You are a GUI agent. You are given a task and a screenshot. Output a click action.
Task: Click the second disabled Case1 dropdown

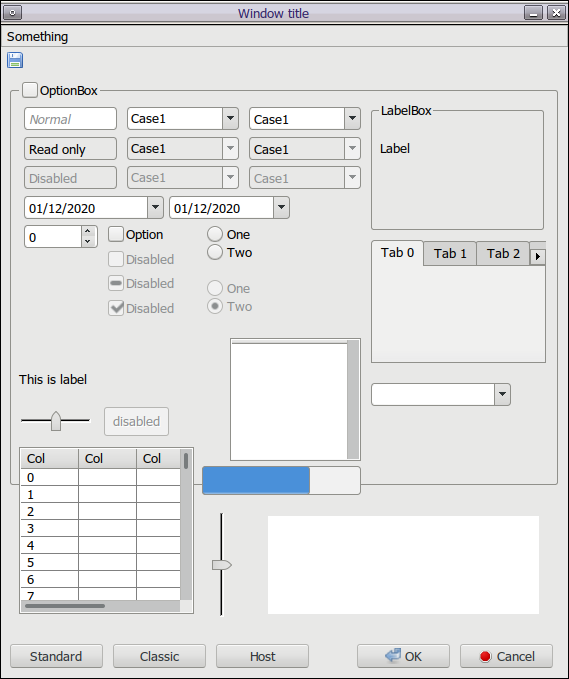tap(305, 178)
